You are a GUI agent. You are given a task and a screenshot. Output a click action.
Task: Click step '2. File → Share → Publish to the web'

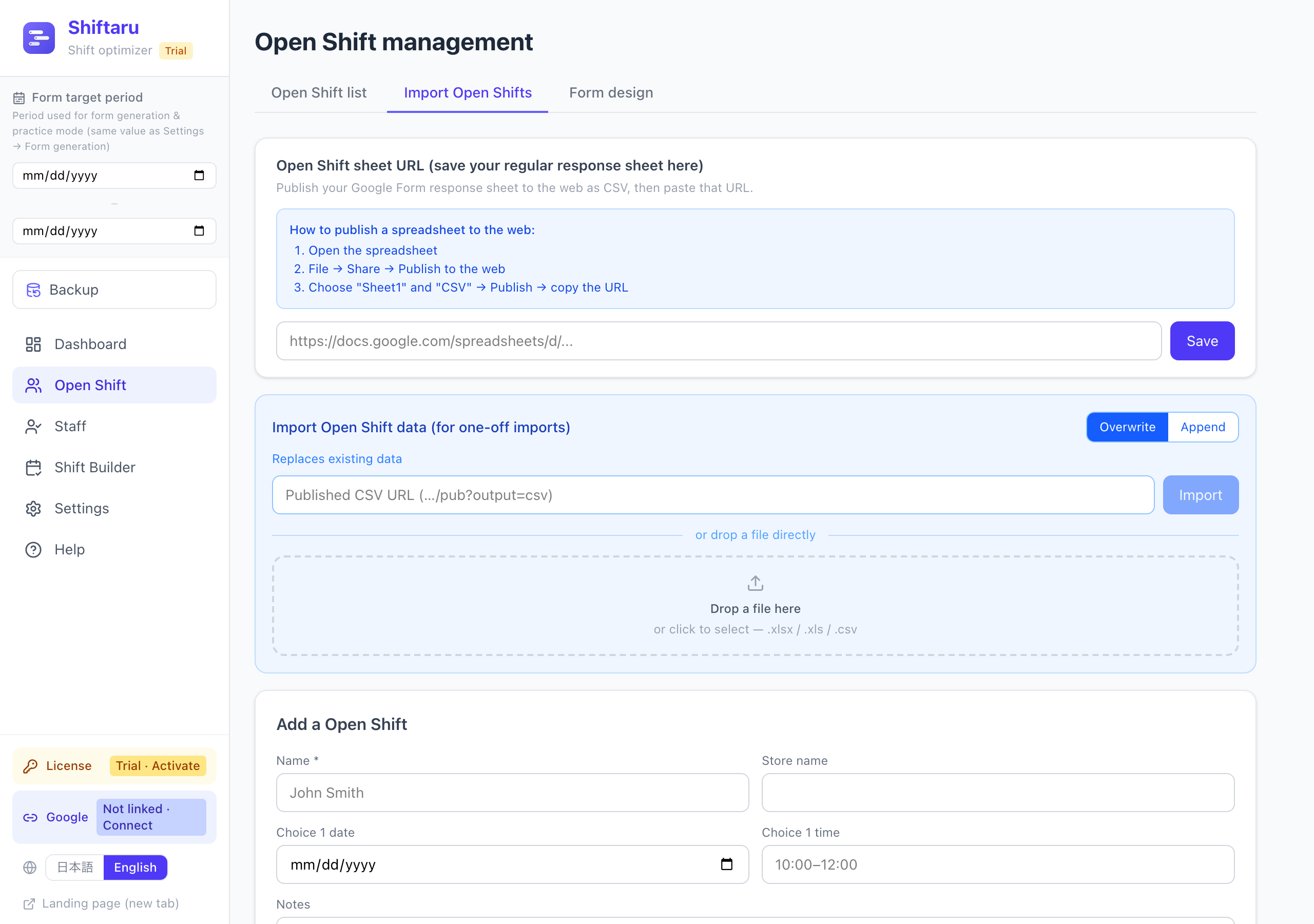399,269
